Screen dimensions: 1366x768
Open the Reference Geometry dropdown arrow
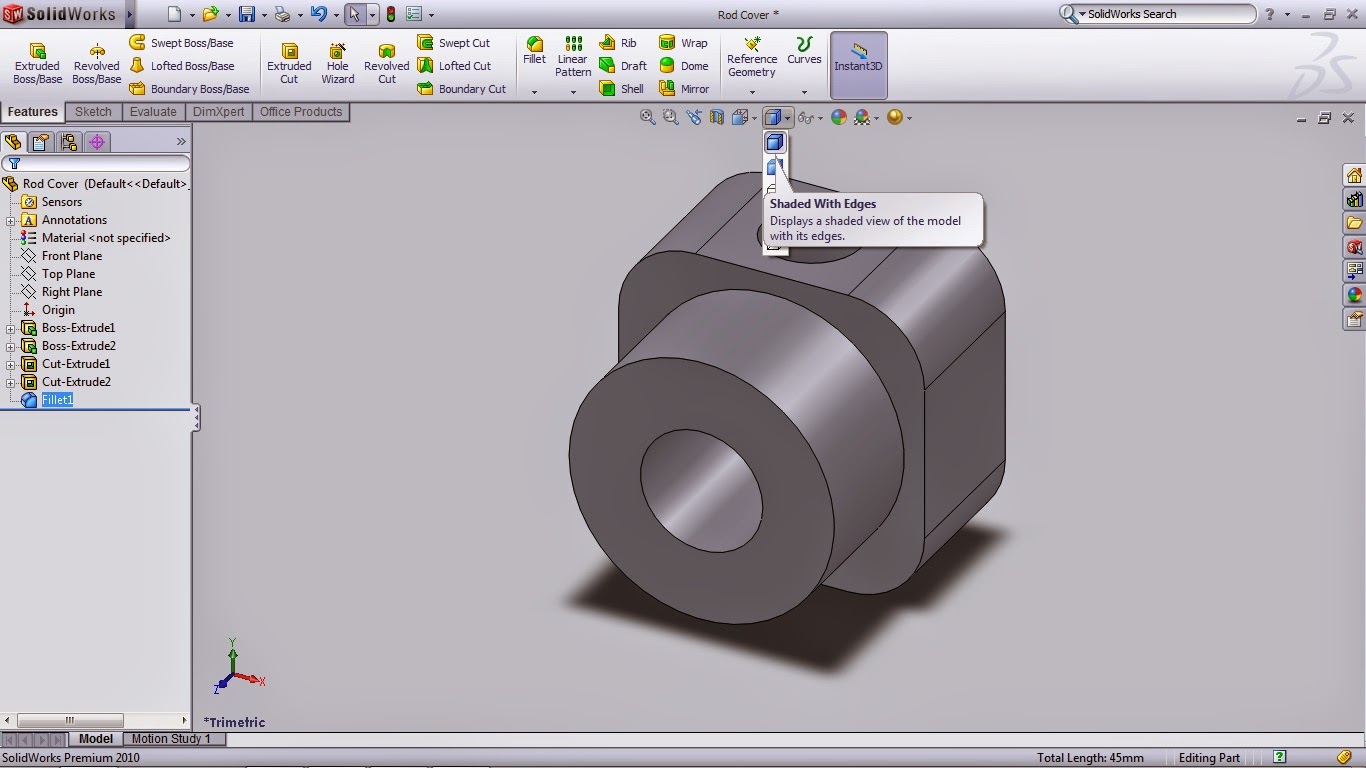tap(752, 92)
